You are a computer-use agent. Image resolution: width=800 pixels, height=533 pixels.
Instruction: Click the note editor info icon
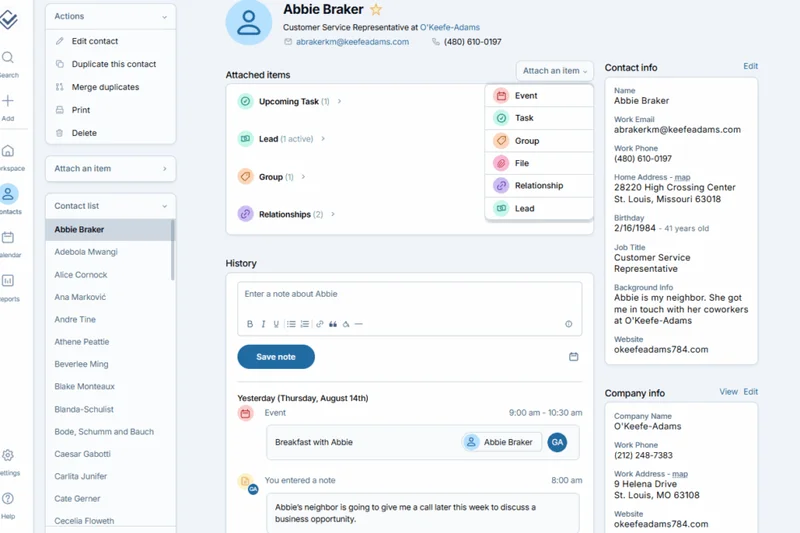pyautogui.click(x=568, y=324)
